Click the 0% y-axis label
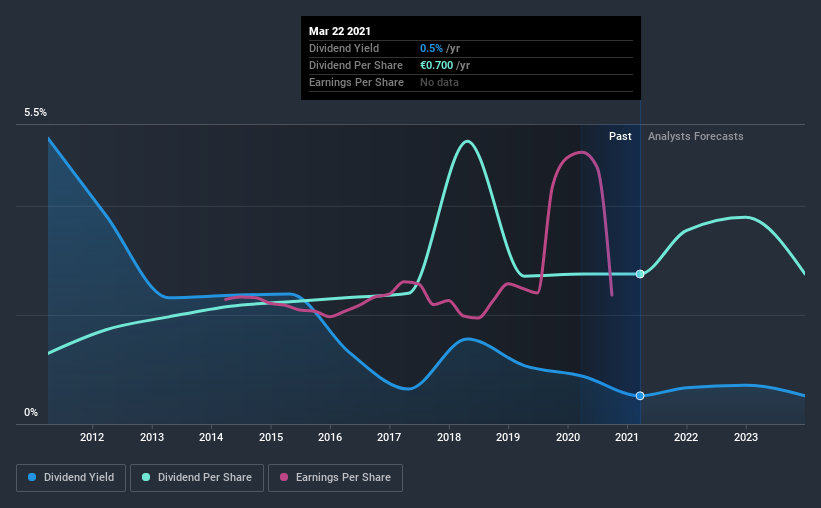Viewport: 821px width, 508px height. pos(31,413)
